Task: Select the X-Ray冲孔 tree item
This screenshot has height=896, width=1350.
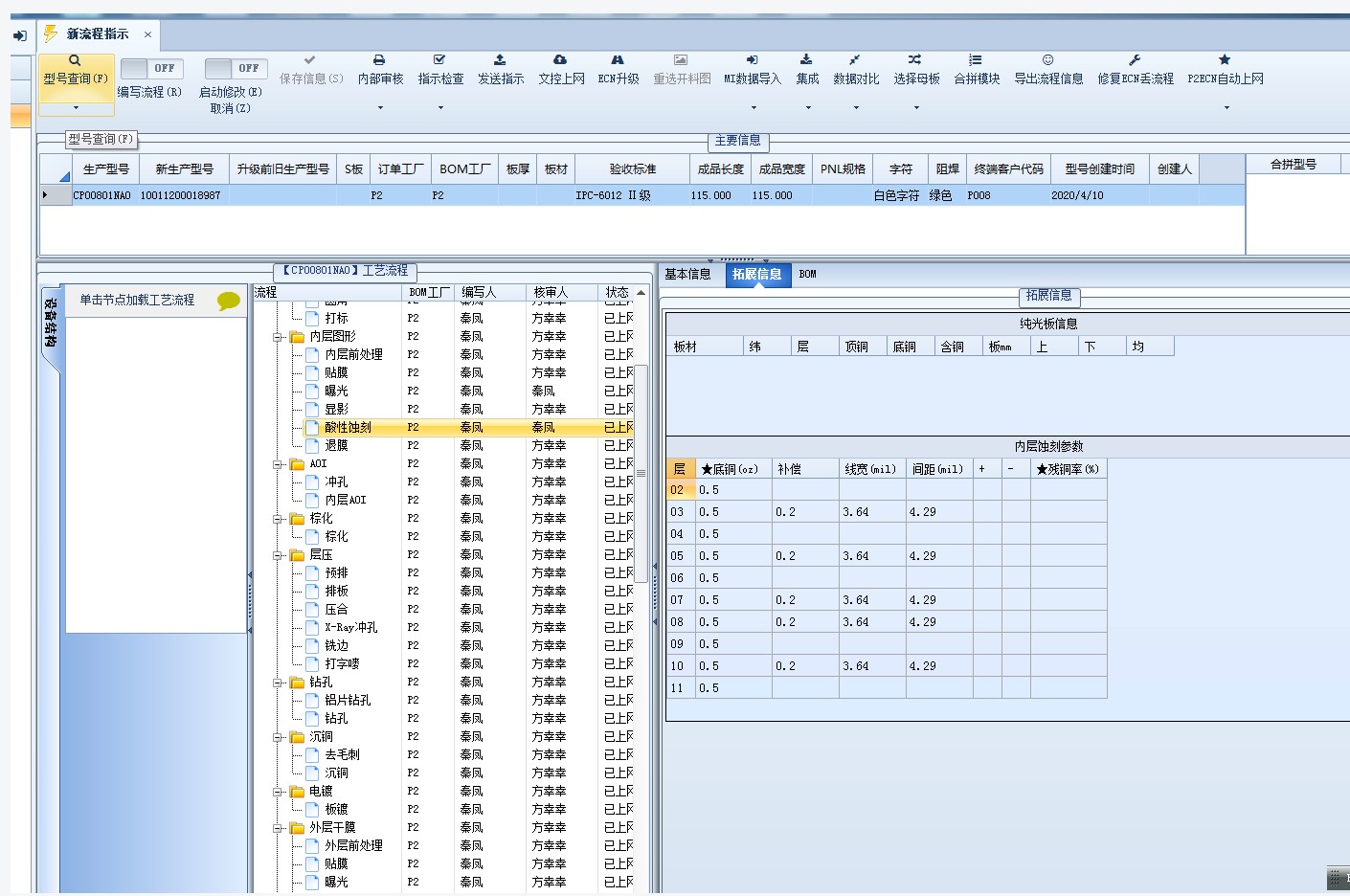Action: point(350,627)
